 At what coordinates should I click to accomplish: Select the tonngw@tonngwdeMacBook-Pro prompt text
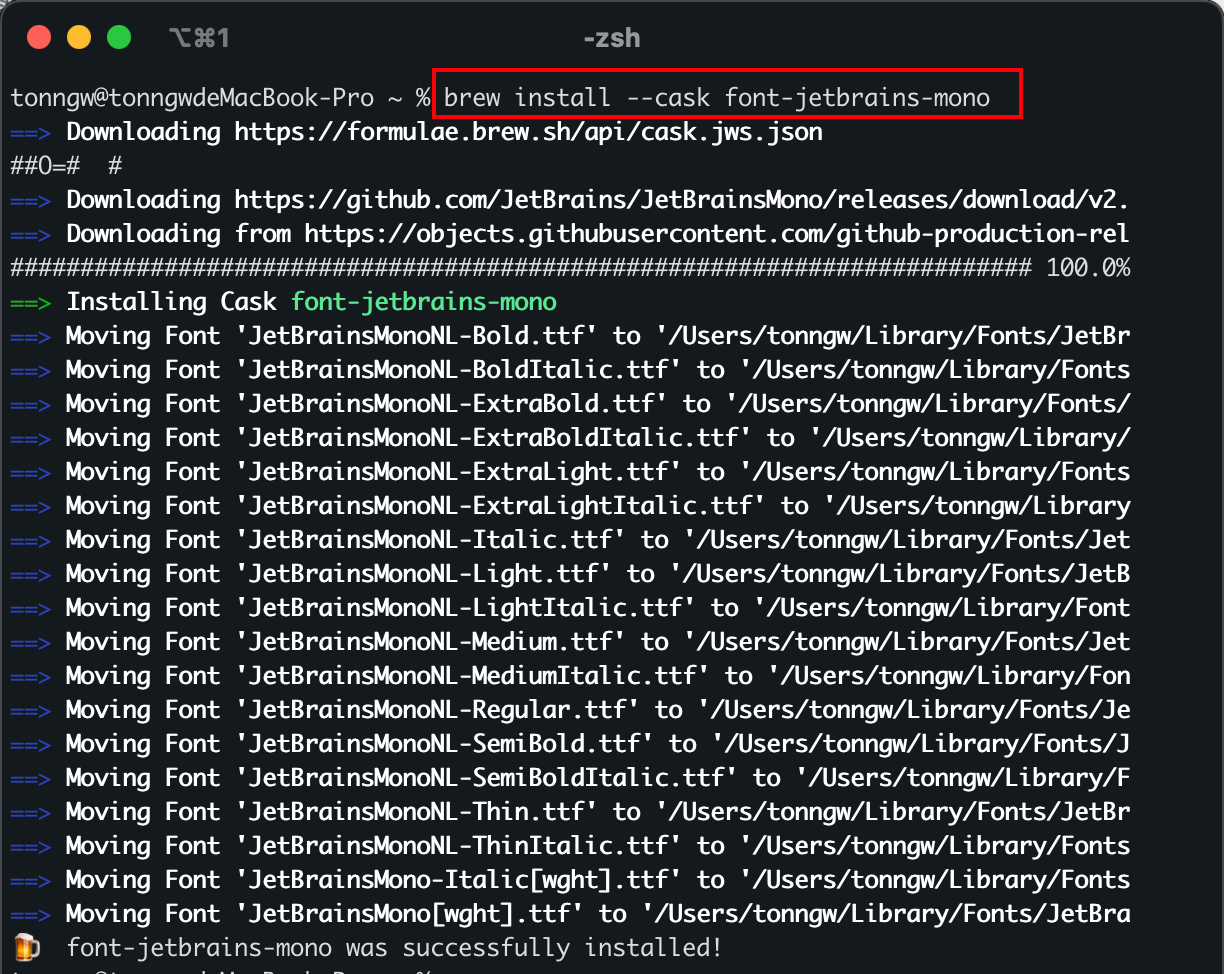(192, 98)
